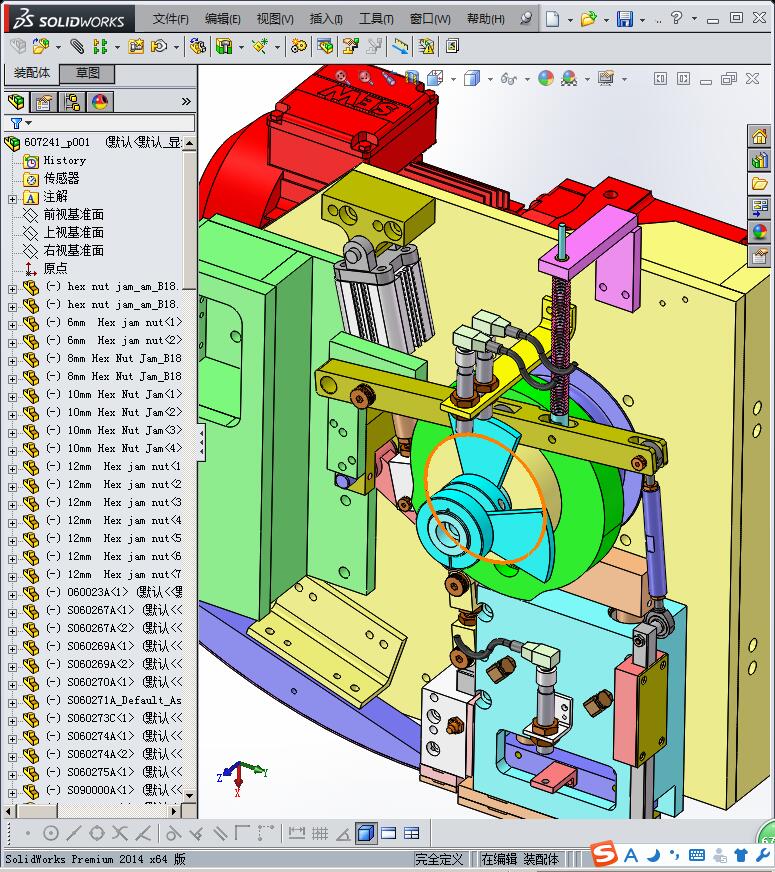Click the Edit Appearance color sphere icon

tap(546, 78)
